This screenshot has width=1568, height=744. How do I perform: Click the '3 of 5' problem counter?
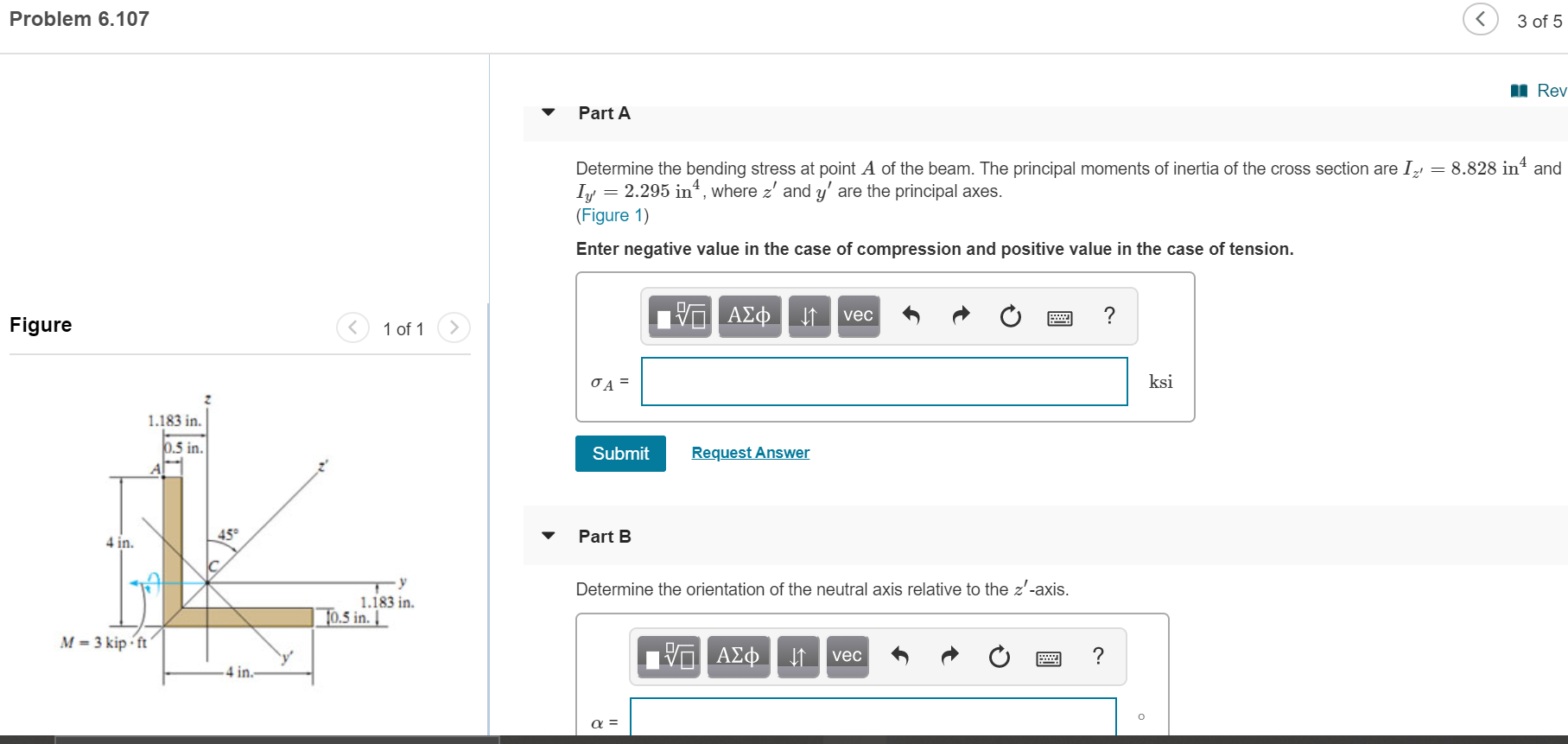tap(1539, 21)
